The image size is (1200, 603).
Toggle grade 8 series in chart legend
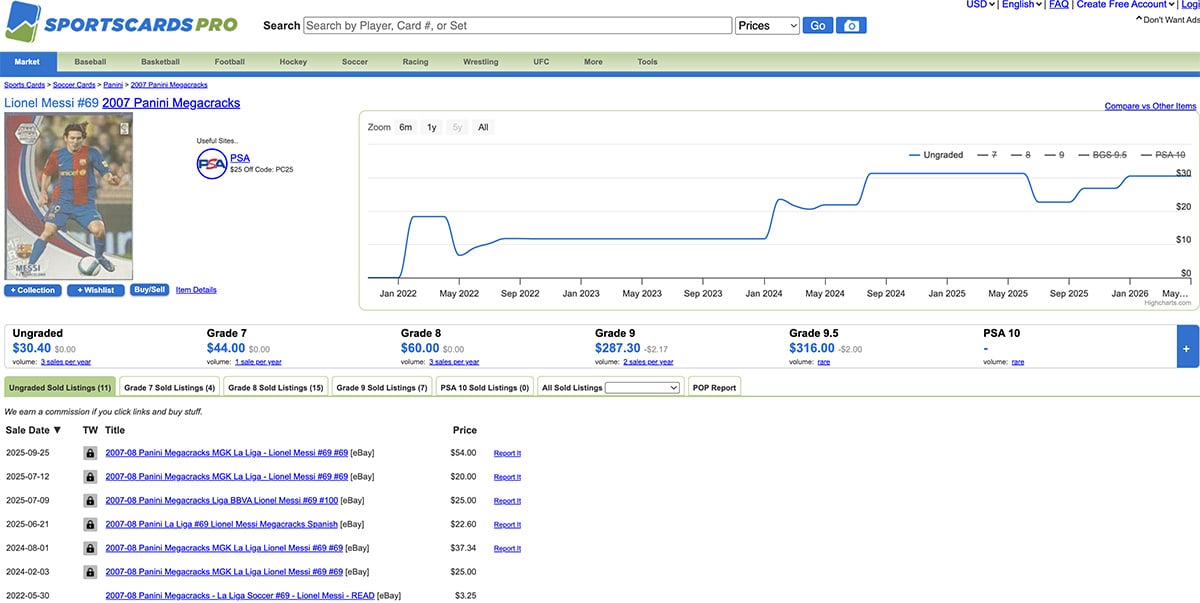tap(1021, 155)
